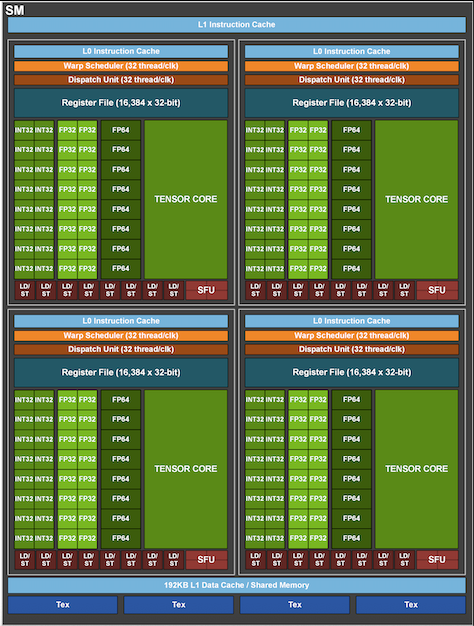474x626 pixels.
Task: Click the rightmost Tex unit
Action: [411, 605]
